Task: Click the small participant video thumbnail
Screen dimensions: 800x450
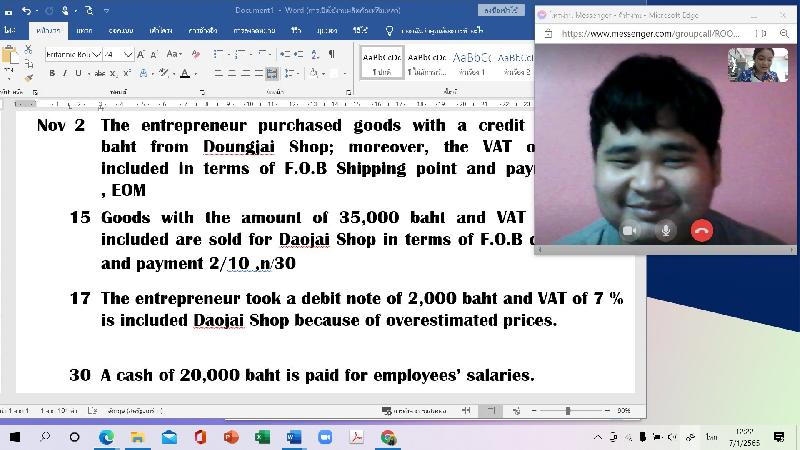Action: 757,64
